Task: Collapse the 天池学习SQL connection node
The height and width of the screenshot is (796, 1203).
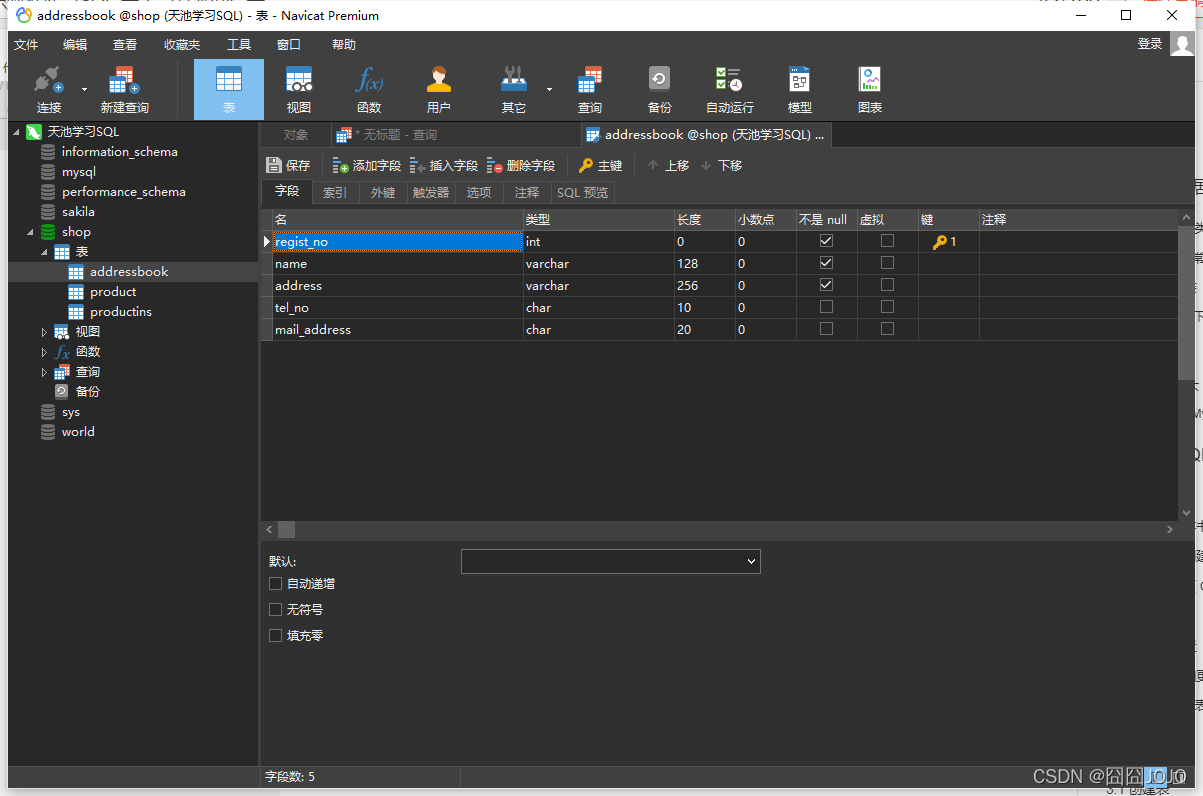Action: 16,132
